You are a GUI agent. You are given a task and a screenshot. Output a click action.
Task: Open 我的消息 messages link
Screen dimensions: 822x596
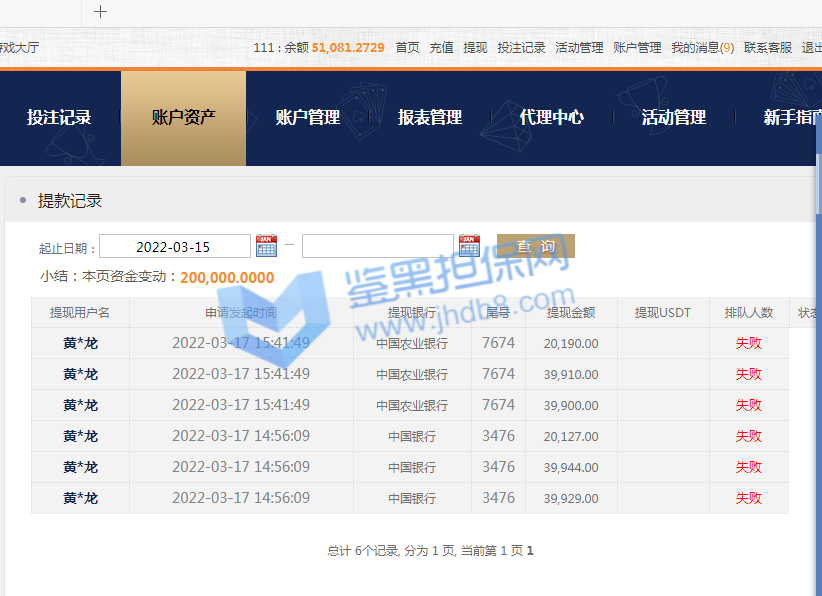click(x=702, y=48)
